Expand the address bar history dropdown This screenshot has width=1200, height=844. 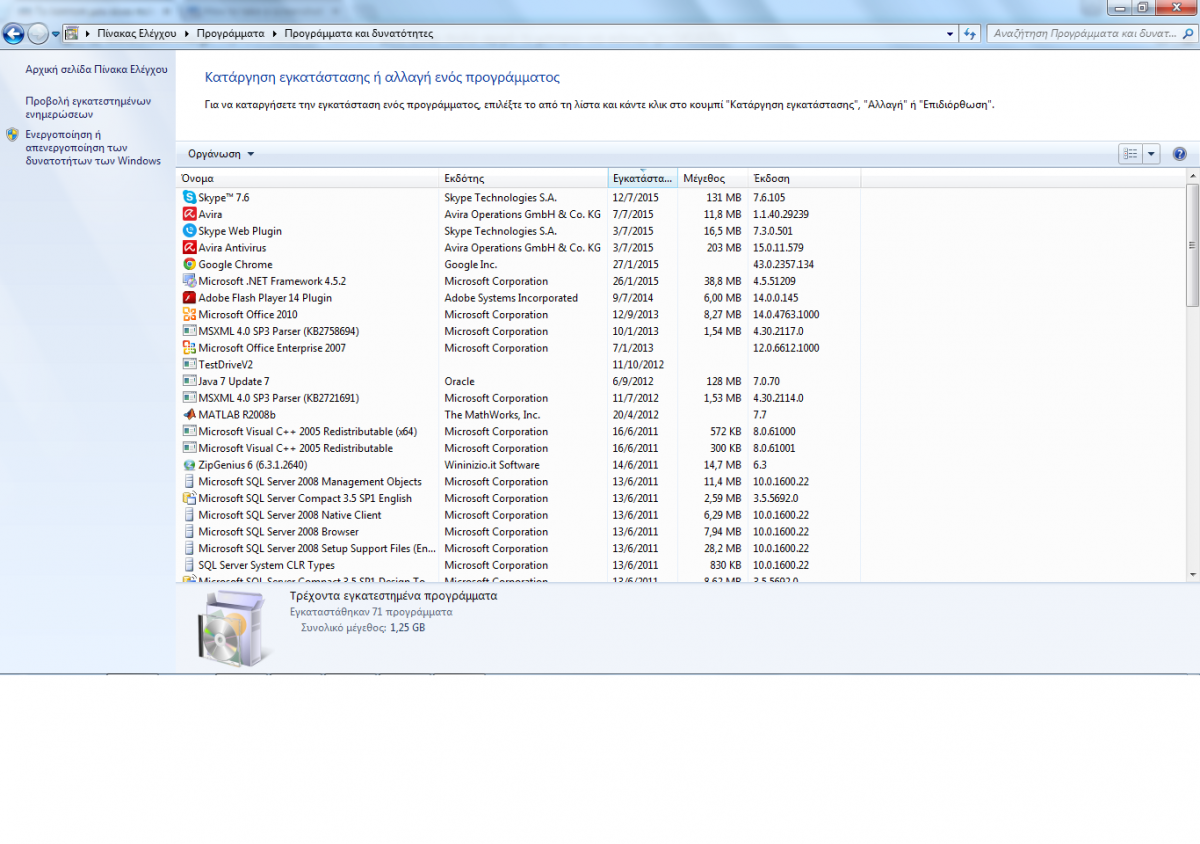[x=950, y=33]
